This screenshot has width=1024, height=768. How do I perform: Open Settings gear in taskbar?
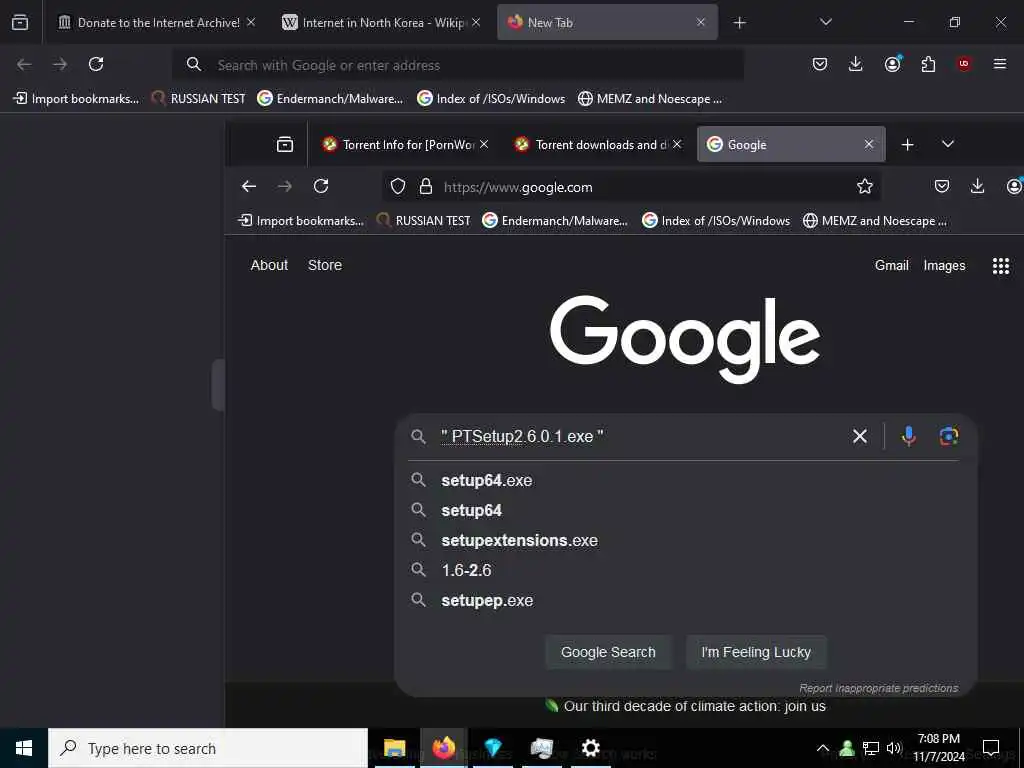(590, 748)
